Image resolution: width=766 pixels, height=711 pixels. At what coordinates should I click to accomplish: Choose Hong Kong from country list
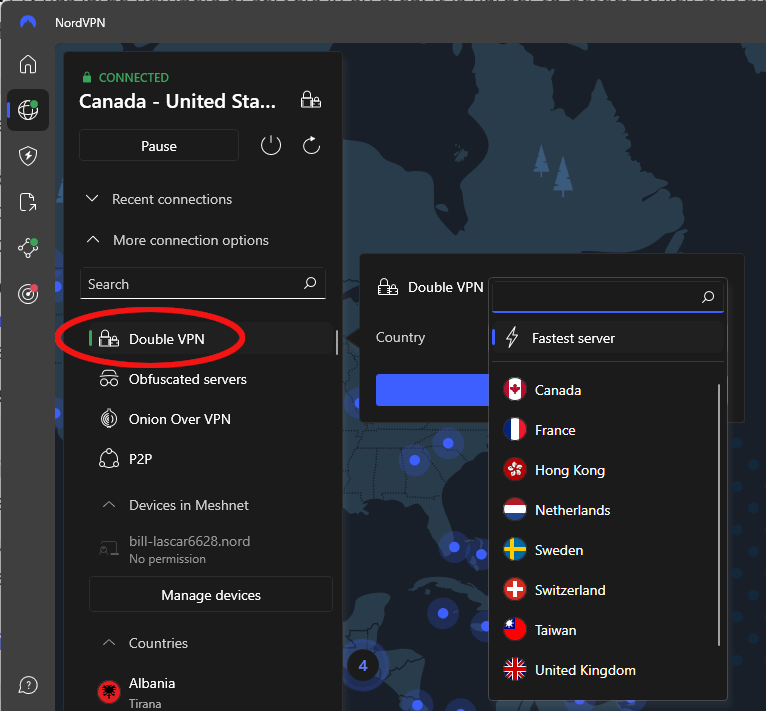pos(605,470)
